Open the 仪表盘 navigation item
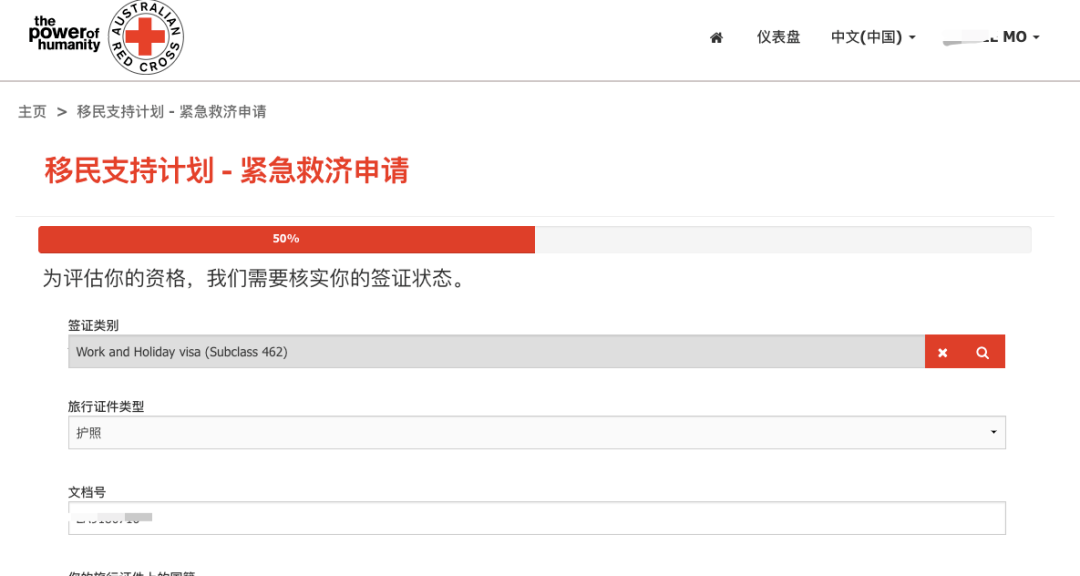Viewport: 1080px width, 576px height. (x=778, y=37)
